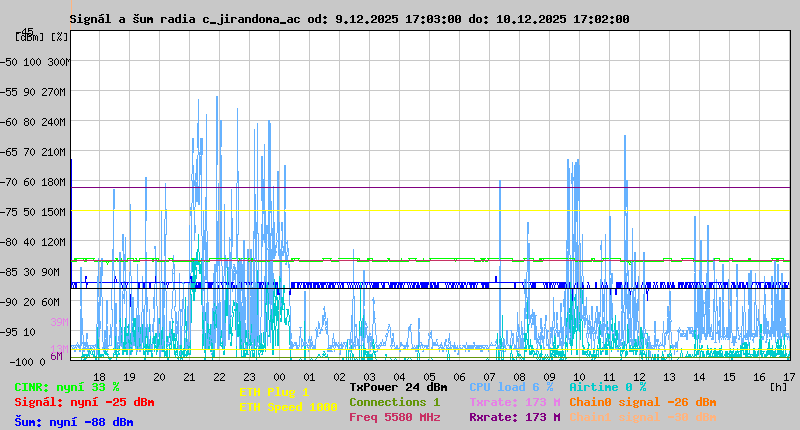
Task: Select the 'CINR: nyní 33 %' legend entry
Action: point(67,388)
